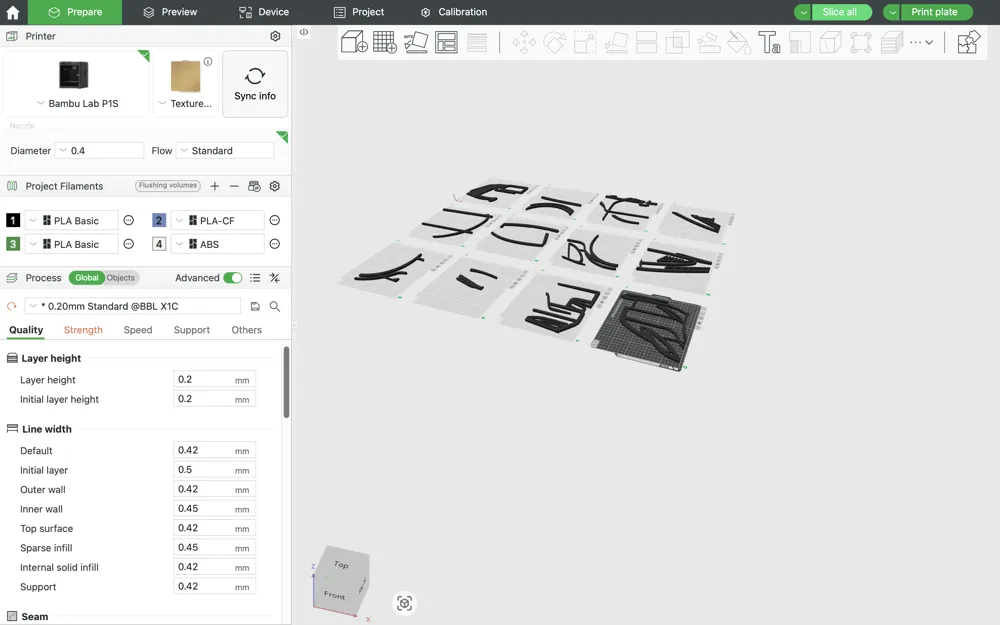Select the Auto orient tool
Screen dimensions: 1000x625
tap(416, 43)
